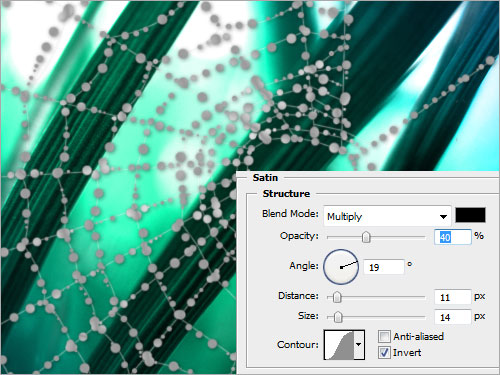Click the Size field showing 14
Viewport: 500px width, 375px height.
pyautogui.click(x=452, y=317)
